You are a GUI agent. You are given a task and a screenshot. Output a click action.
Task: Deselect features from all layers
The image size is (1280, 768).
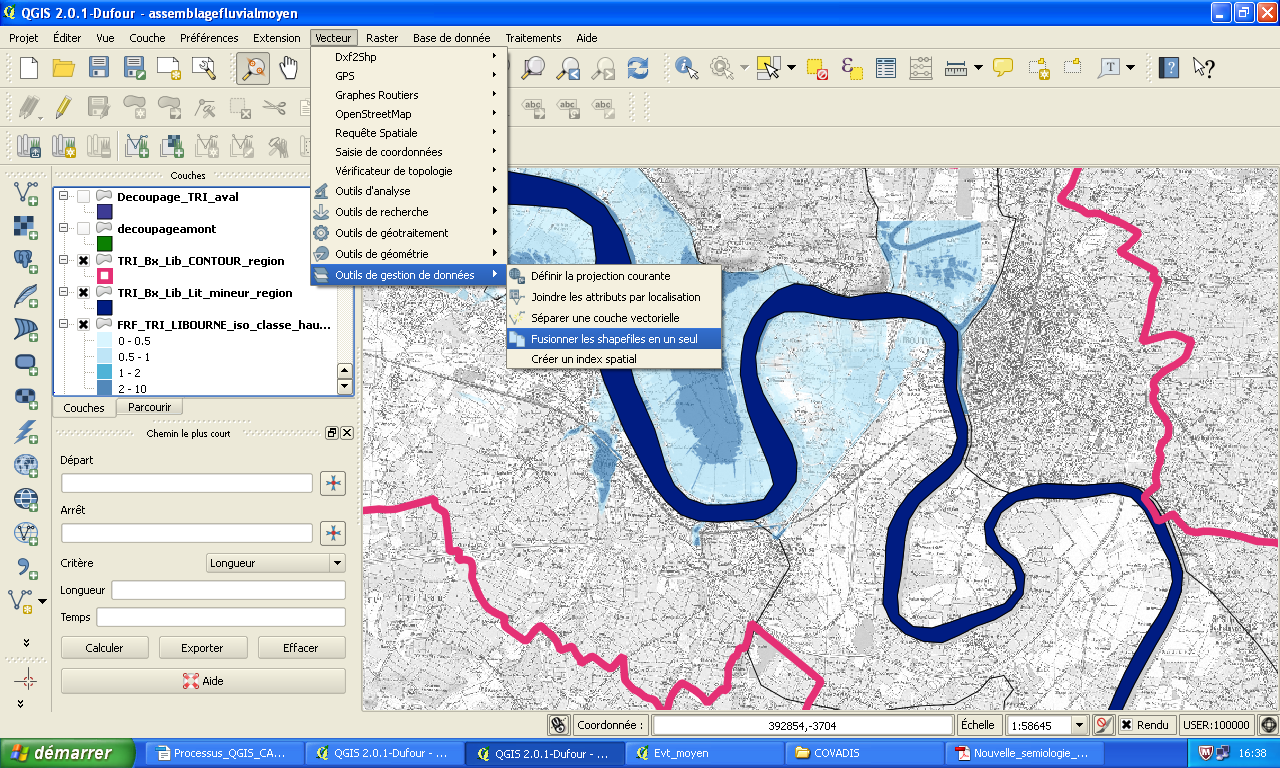818,68
